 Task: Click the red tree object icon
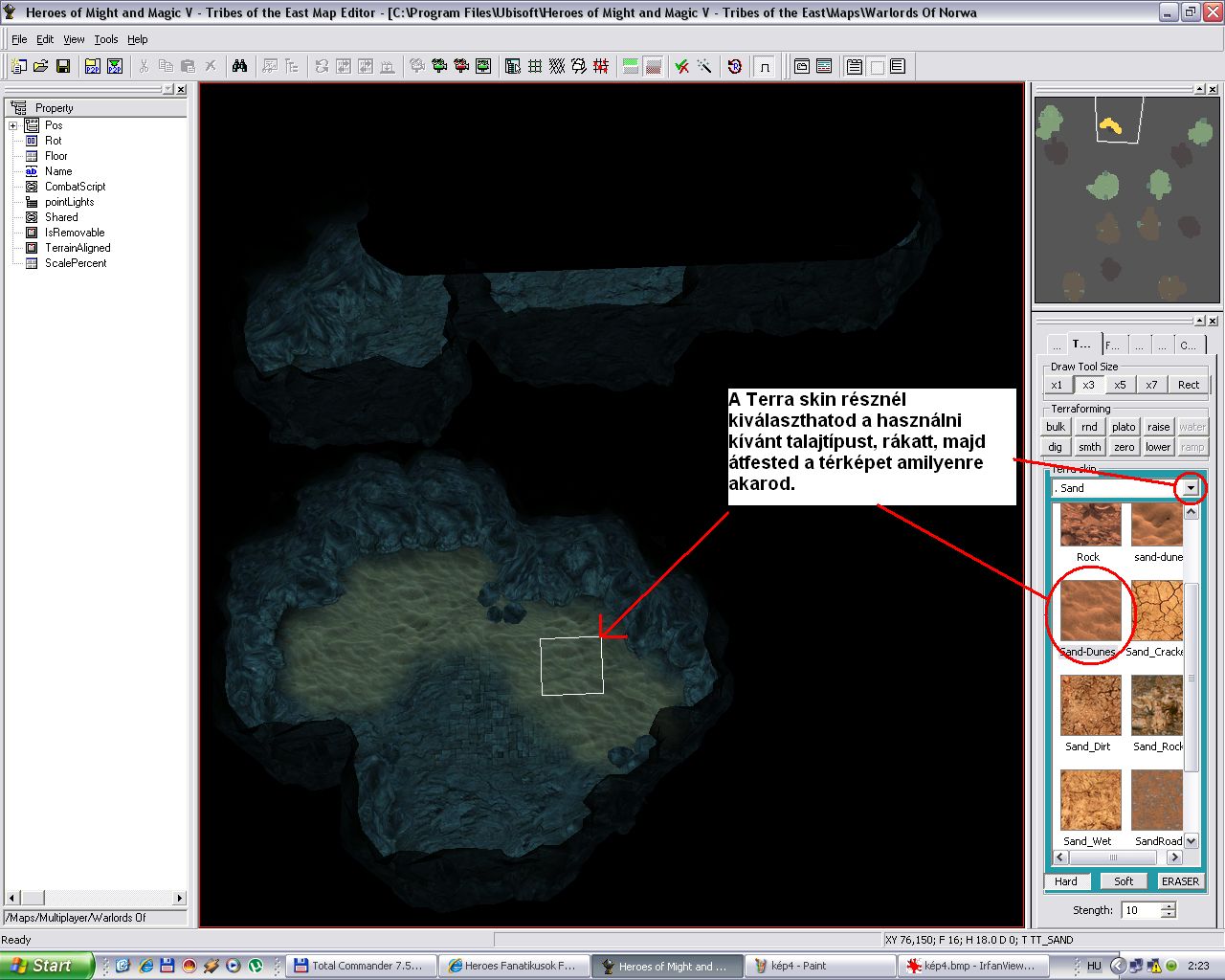click(461, 66)
